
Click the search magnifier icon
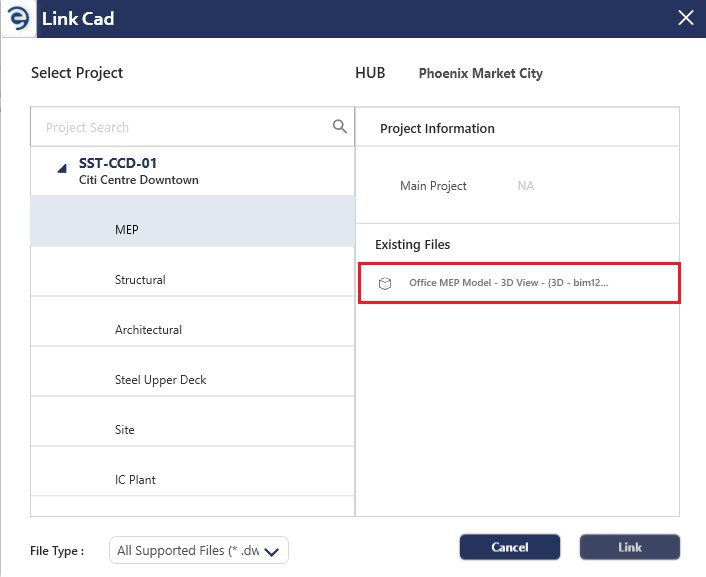tap(339, 127)
